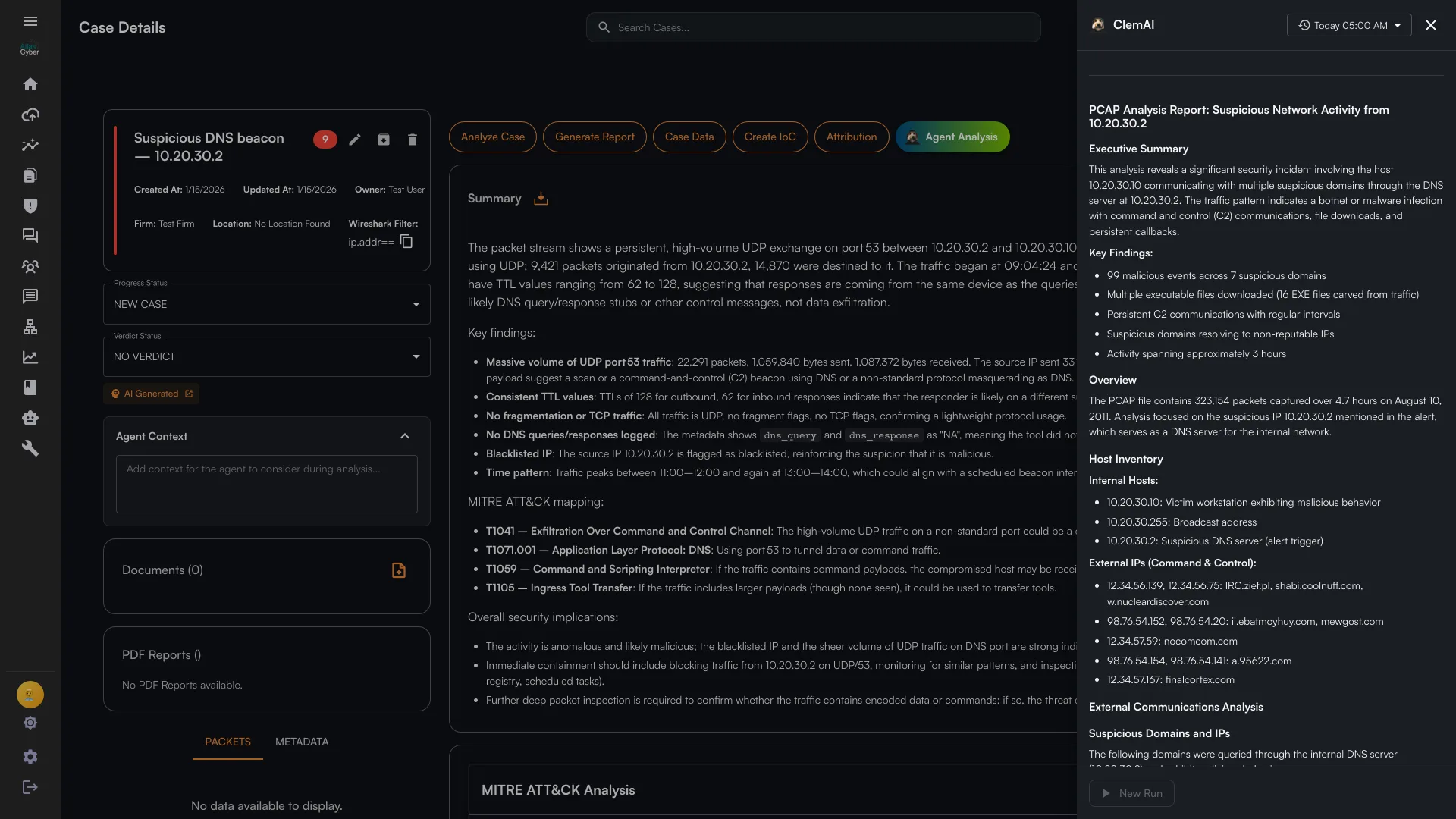This screenshot has width=1456, height=819.
Task: Click the '12.34.57.59: nocomcom.com' entry
Action: pos(1172,642)
